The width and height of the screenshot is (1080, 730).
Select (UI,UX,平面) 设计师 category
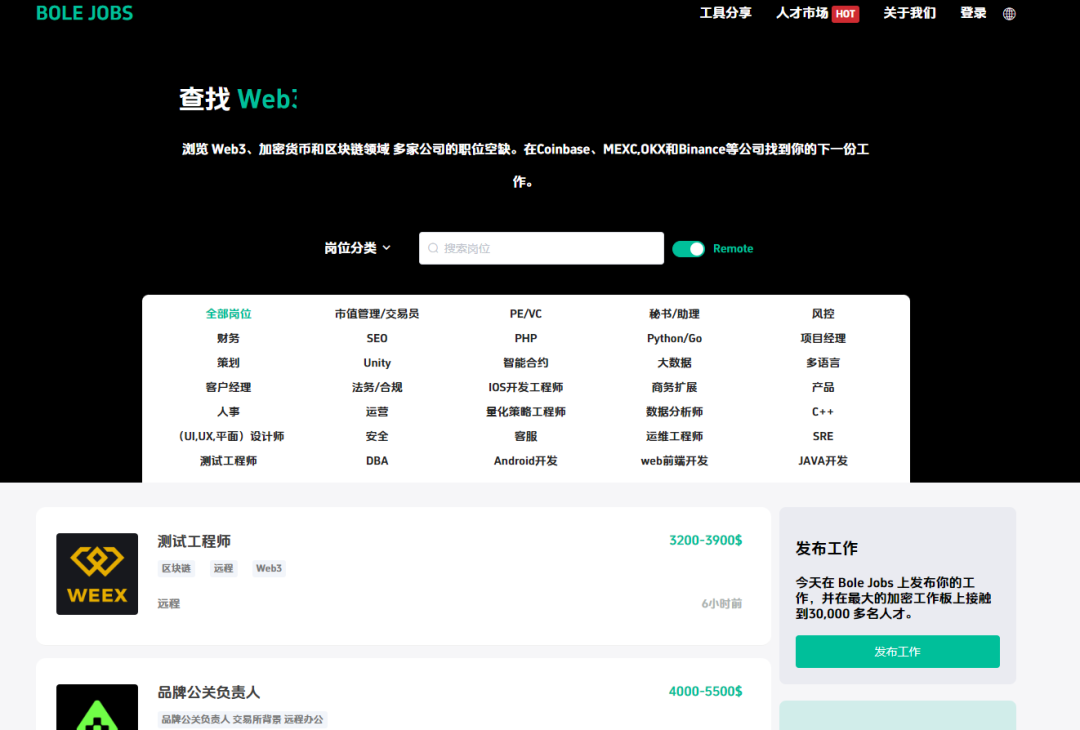pos(231,436)
